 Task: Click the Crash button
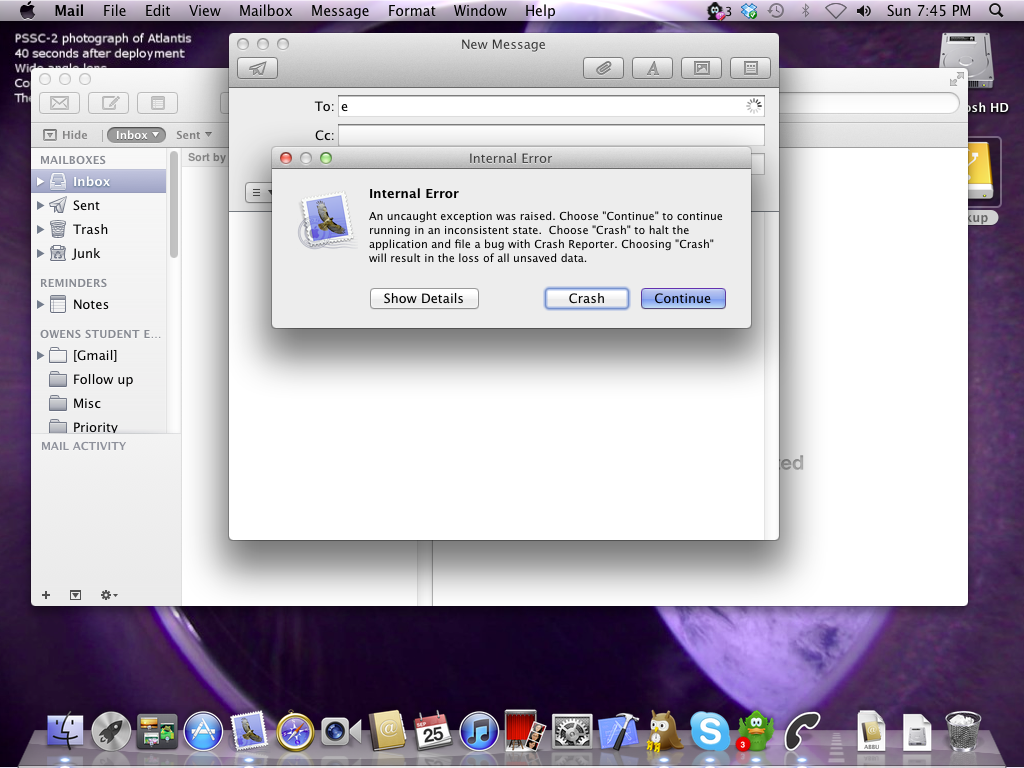(586, 298)
